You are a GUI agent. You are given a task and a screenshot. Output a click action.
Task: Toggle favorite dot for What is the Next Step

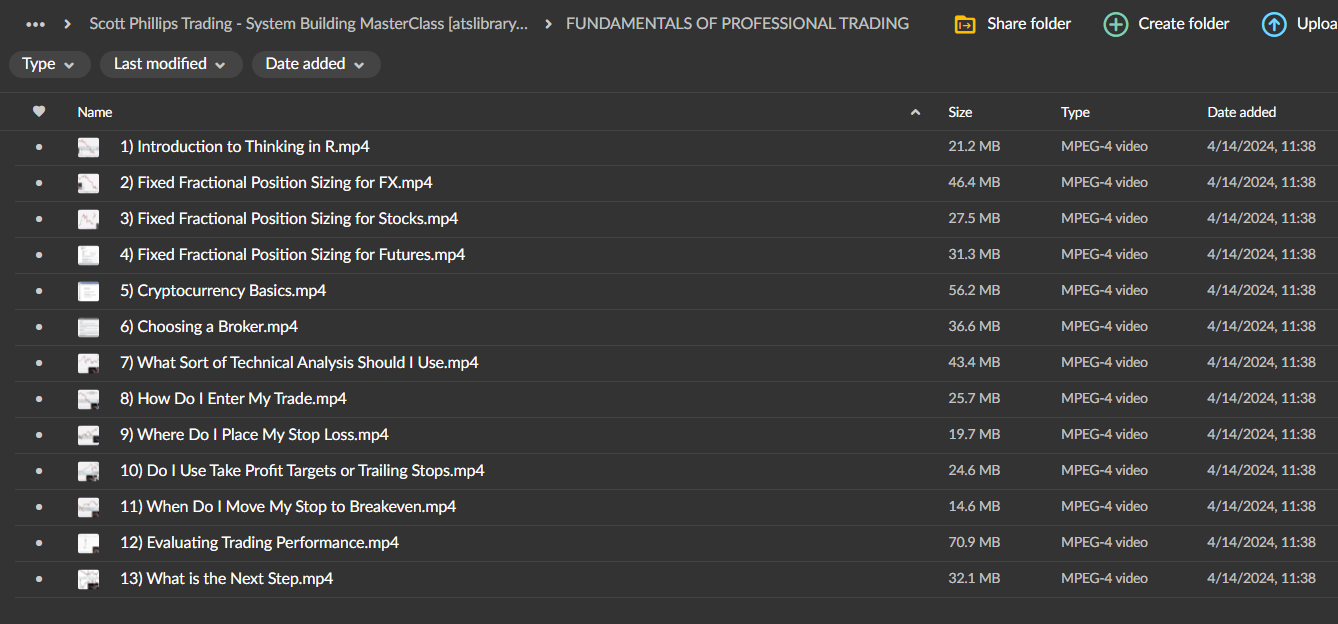tap(39, 579)
